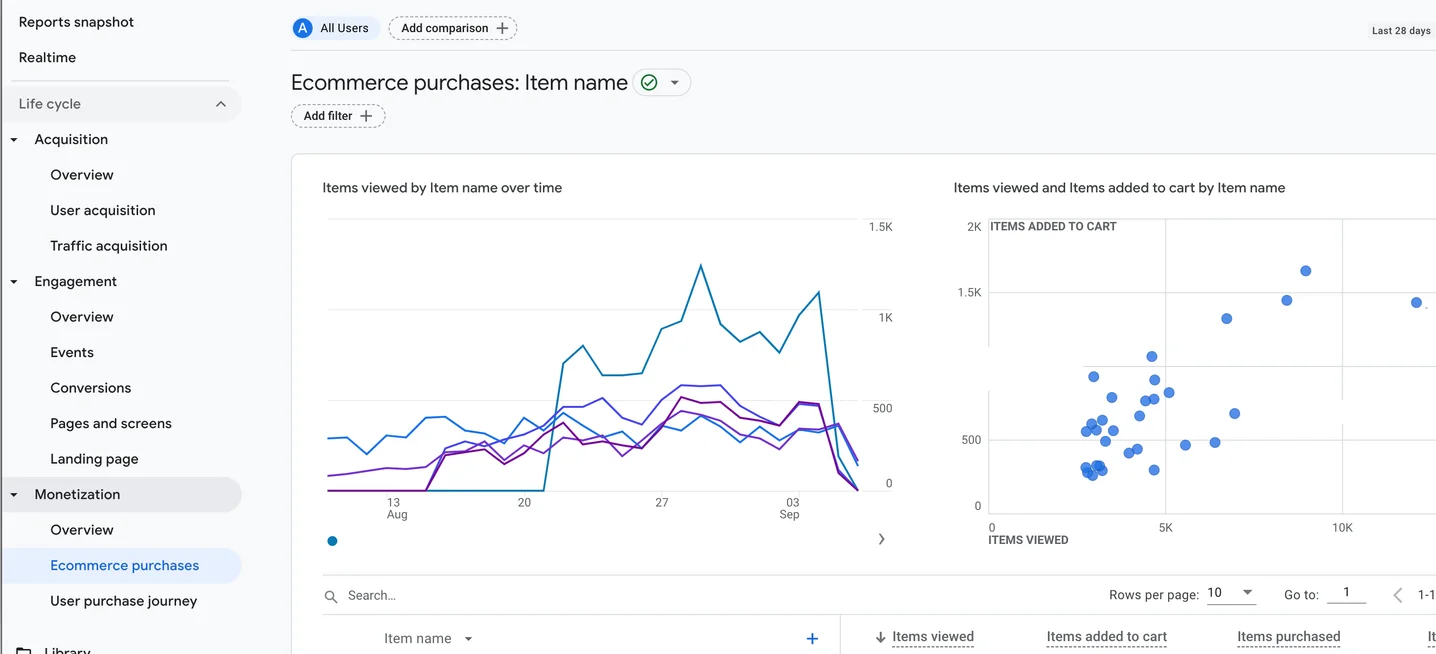Click the Add filter button

(x=338, y=116)
